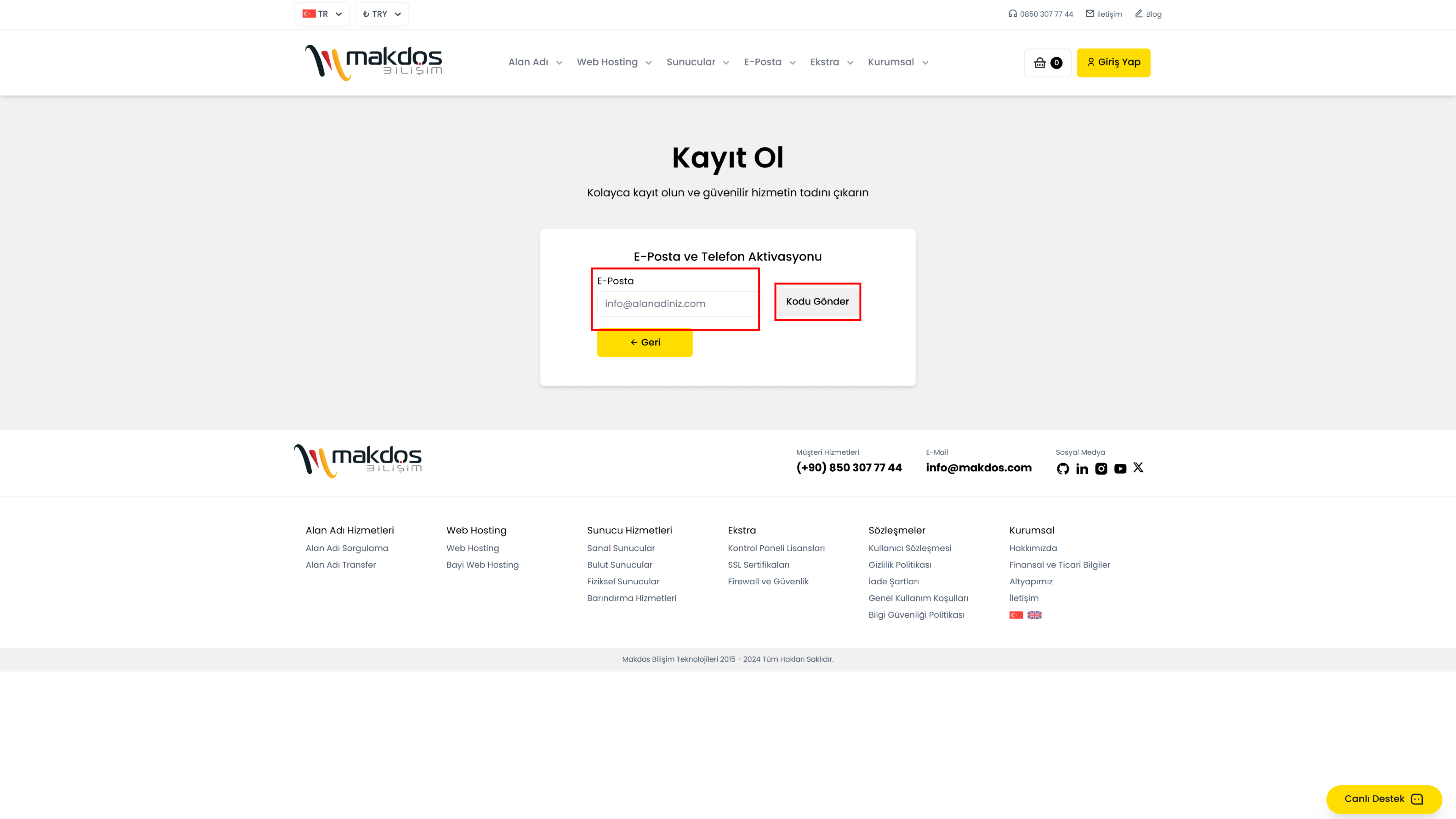Open Bayi Web Hosting footer link
Image resolution: width=1456 pixels, height=819 pixels.
[482, 565]
